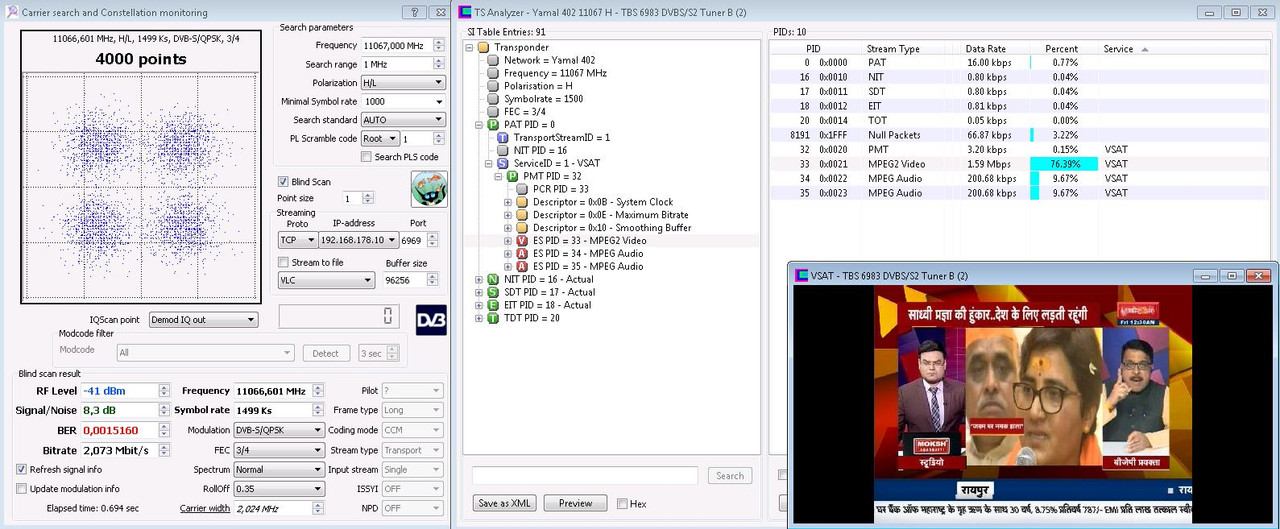Toggle the Blind Scan checkbox
The width and height of the screenshot is (1280, 529).
(283, 182)
